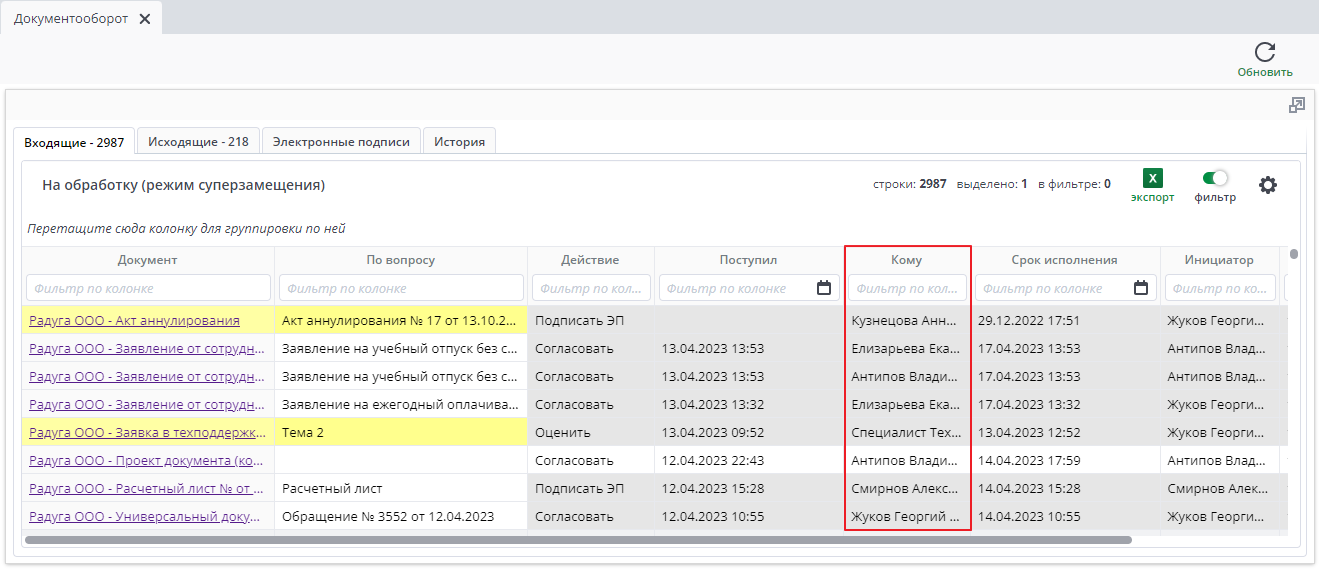This screenshot has width=1319, height=569.
Task: Switch to Входящие - 2987 tab
Action: click(74, 142)
